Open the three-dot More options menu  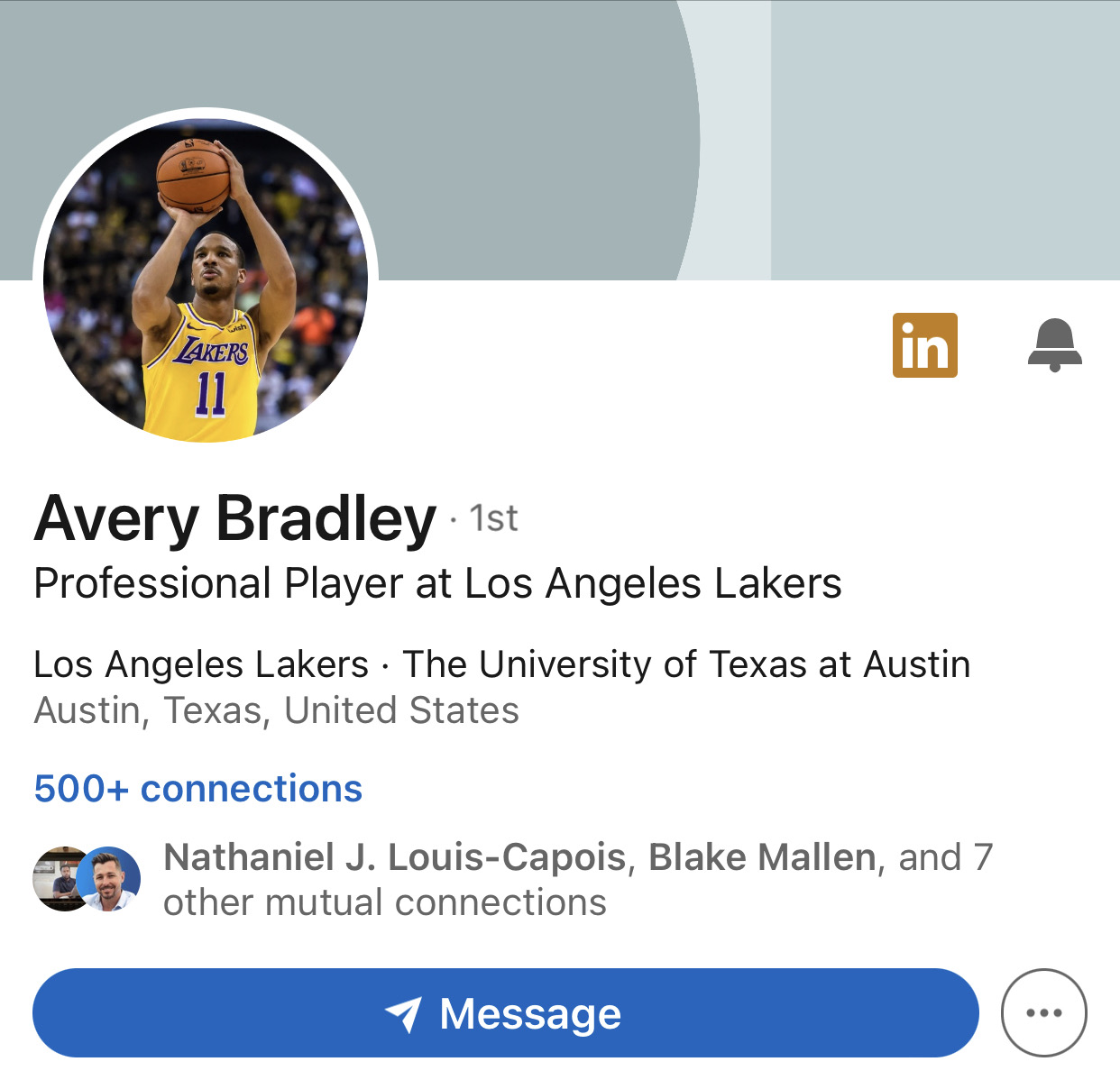(1043, 1012)
